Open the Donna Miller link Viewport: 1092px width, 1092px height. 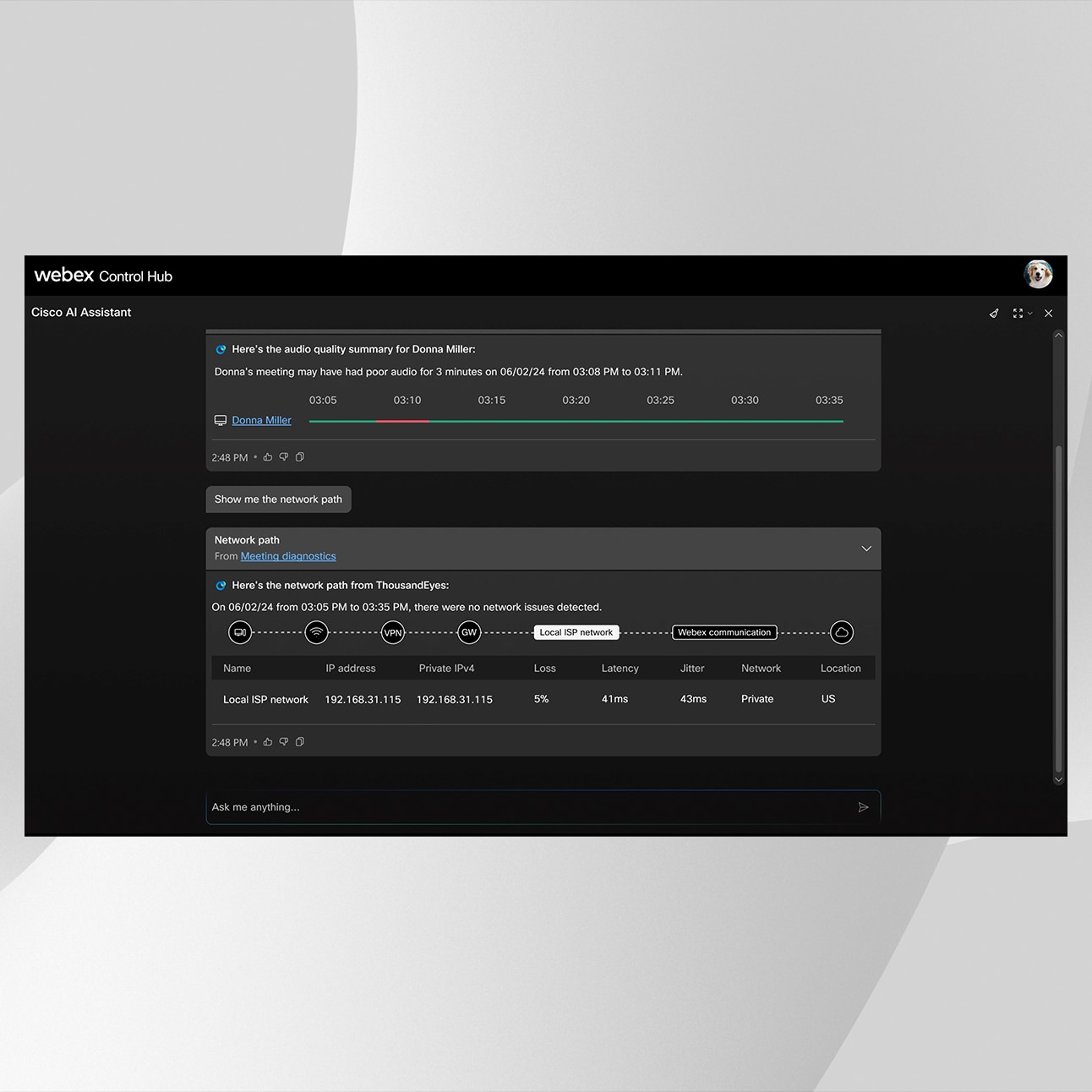click(x=261, y=420)
